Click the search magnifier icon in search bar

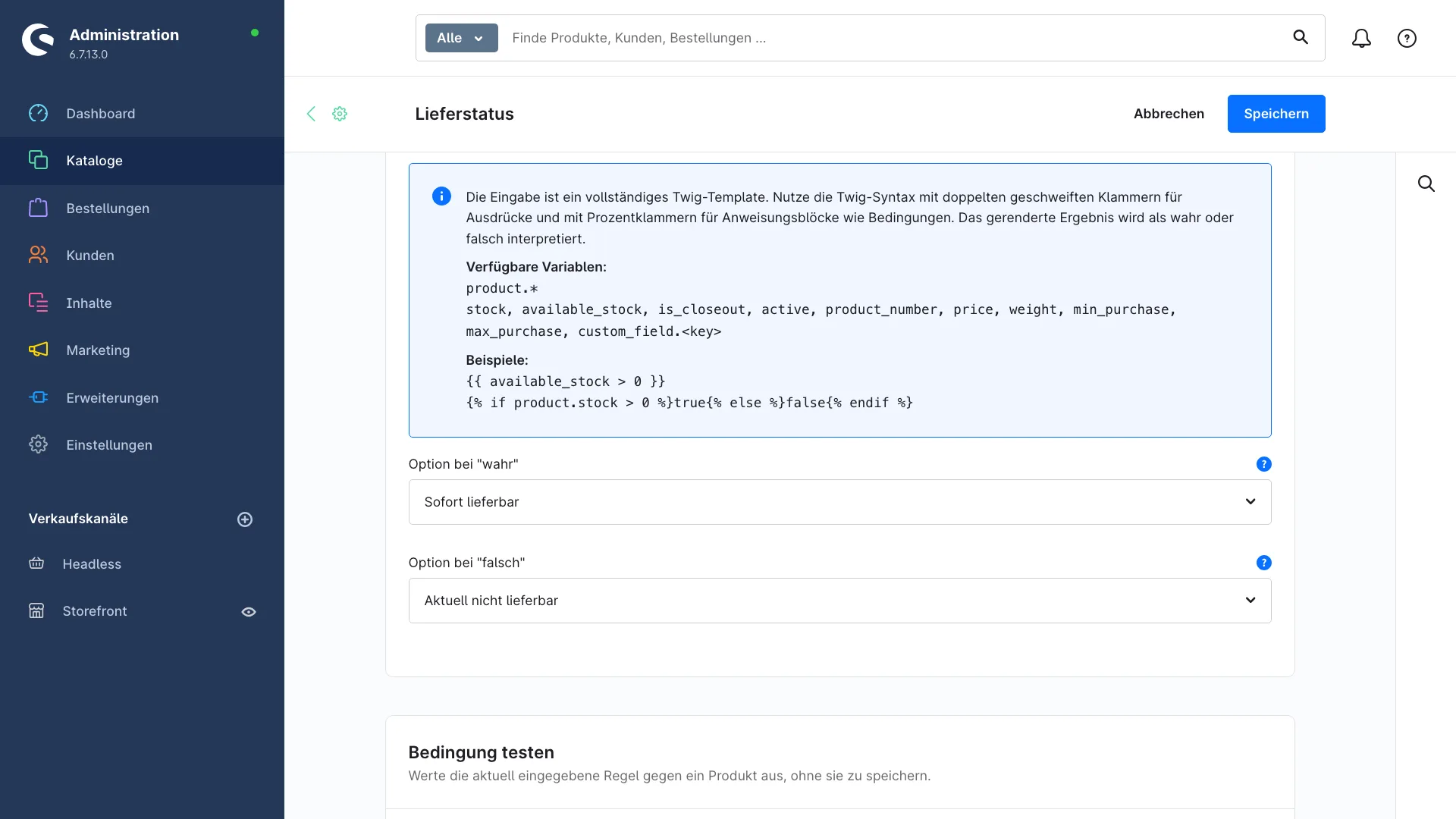coord(1301,37)
